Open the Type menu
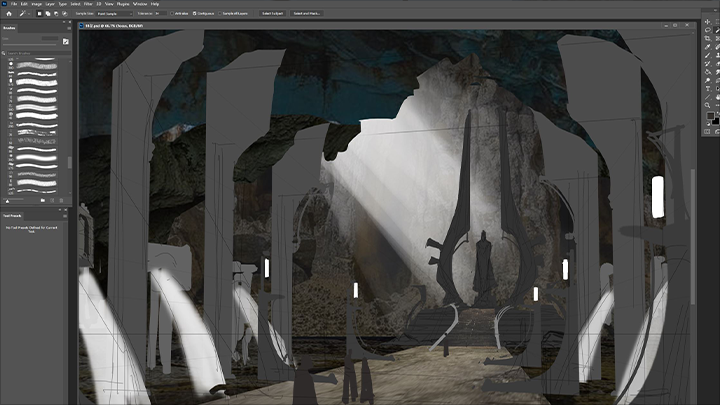The image size is (720, 405). 62,4
